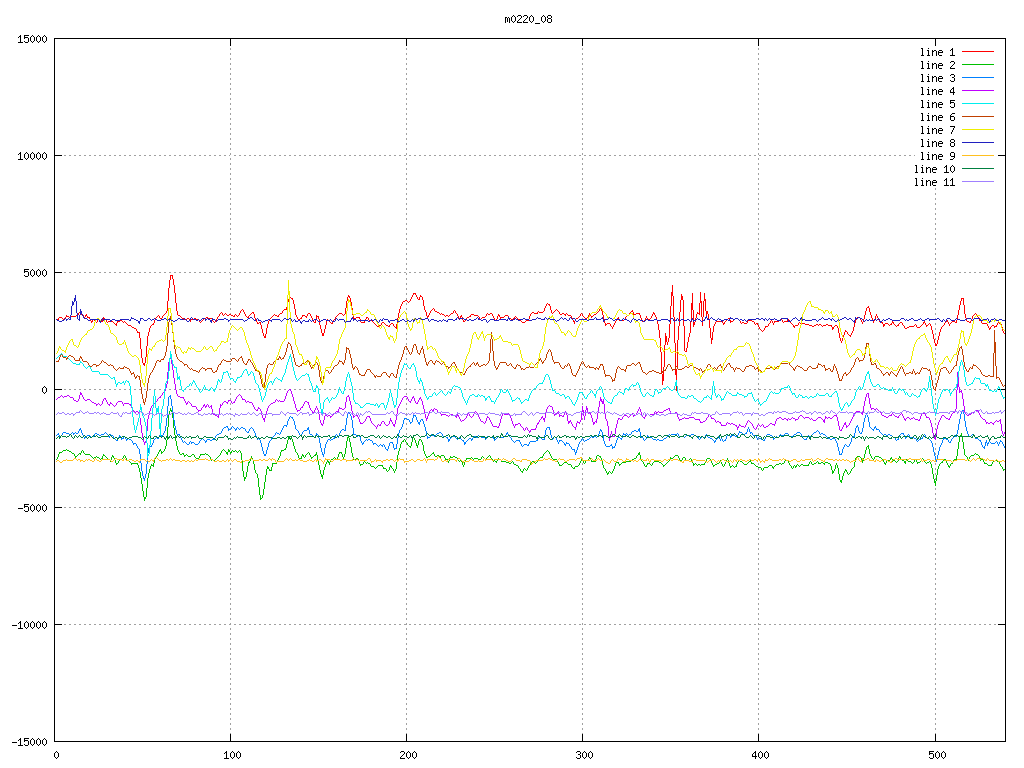Toggle line 6 in the legend

click(937, 117)
